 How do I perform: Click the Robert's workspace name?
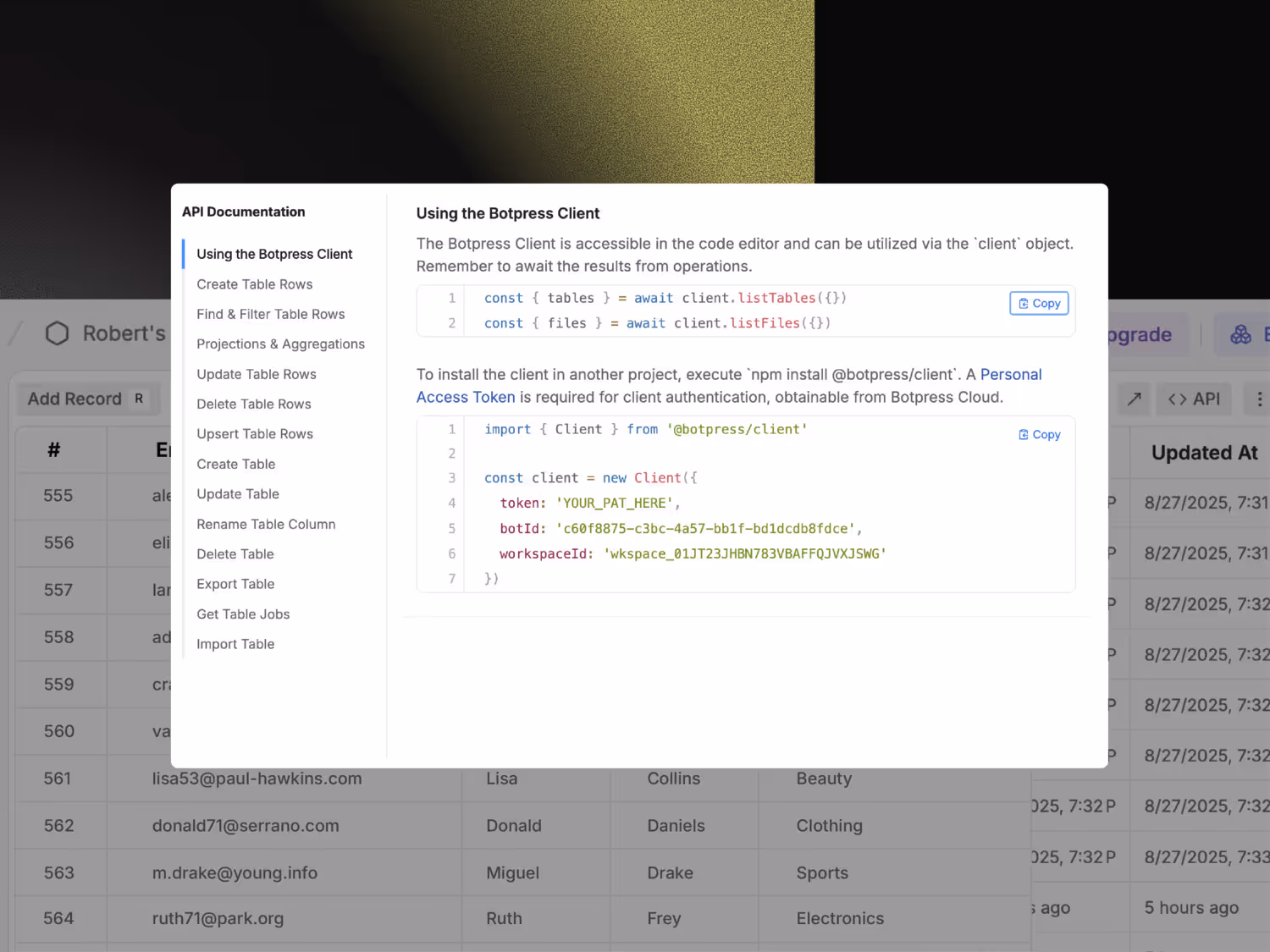coord(124,333)
